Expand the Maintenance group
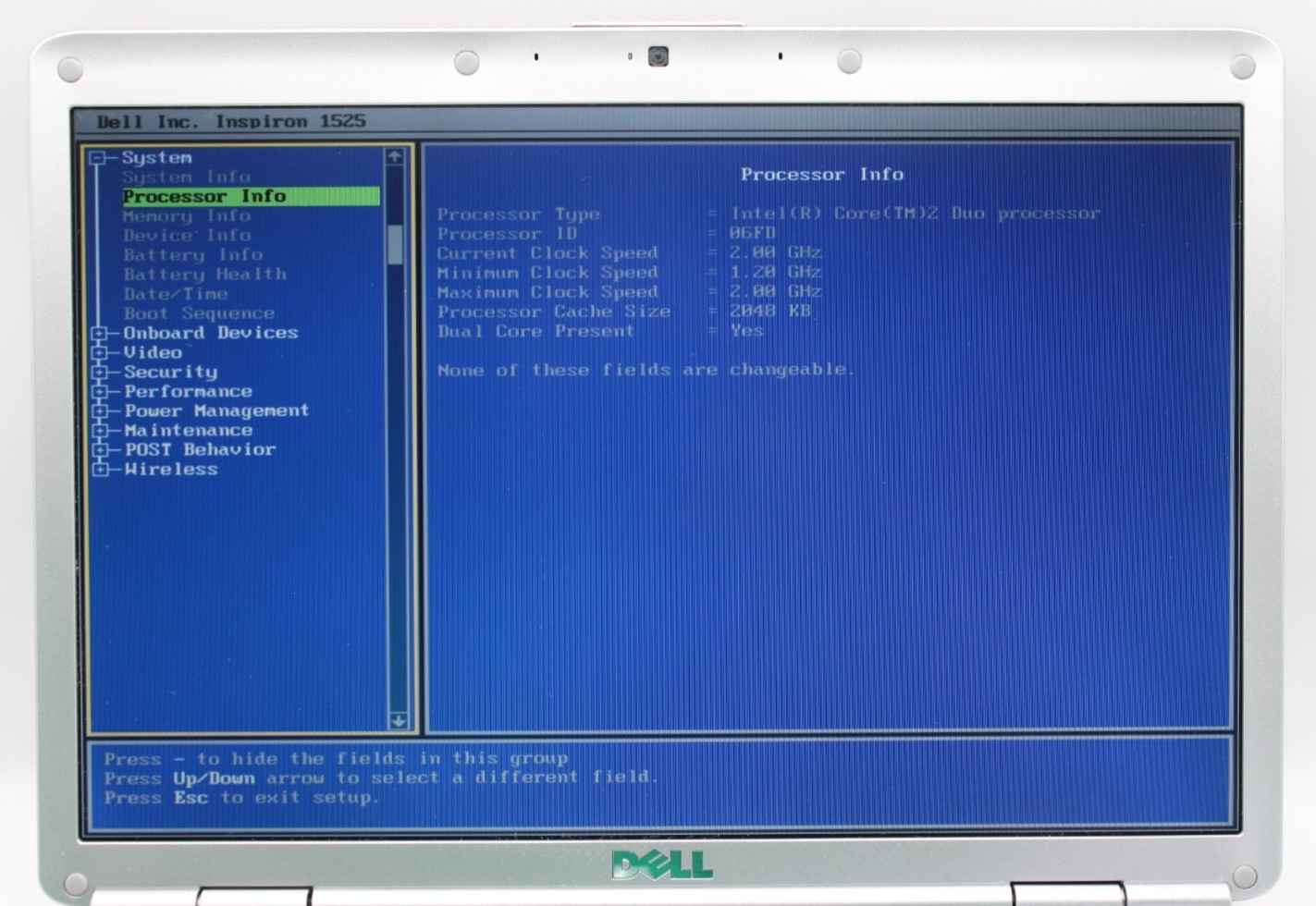 (100, 430)
